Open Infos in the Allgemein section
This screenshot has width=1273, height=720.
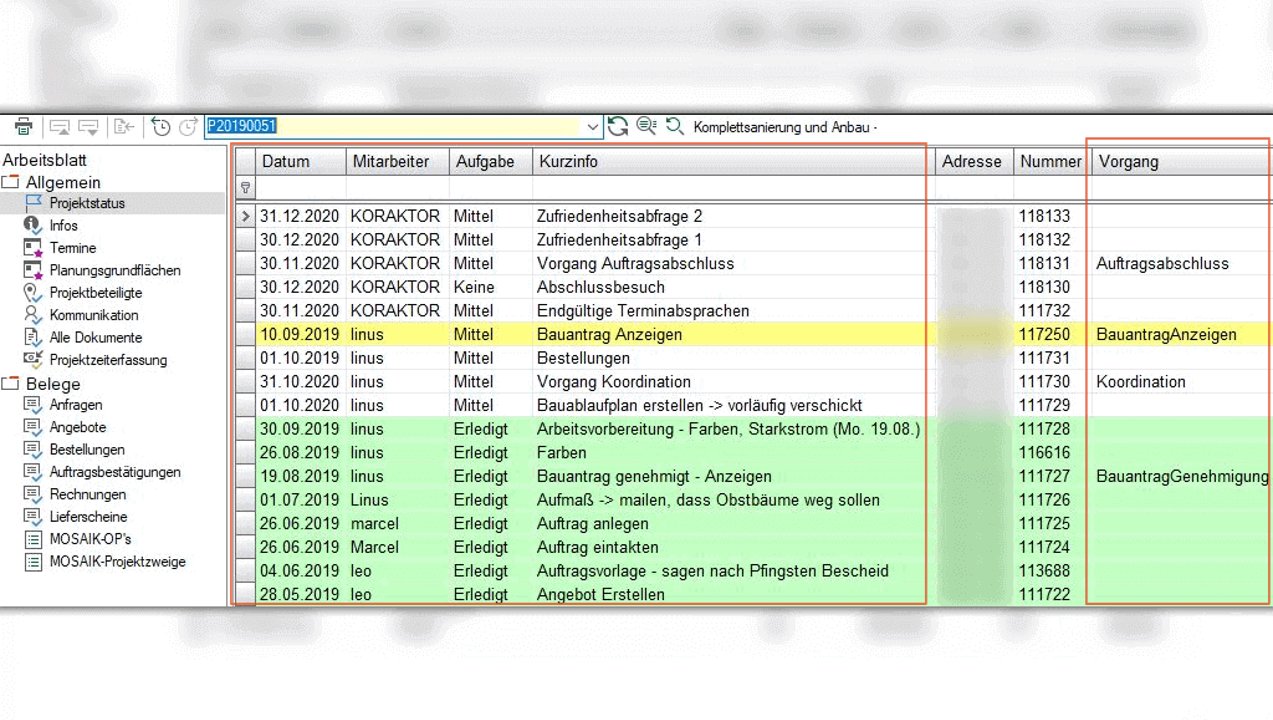(63, 226)
